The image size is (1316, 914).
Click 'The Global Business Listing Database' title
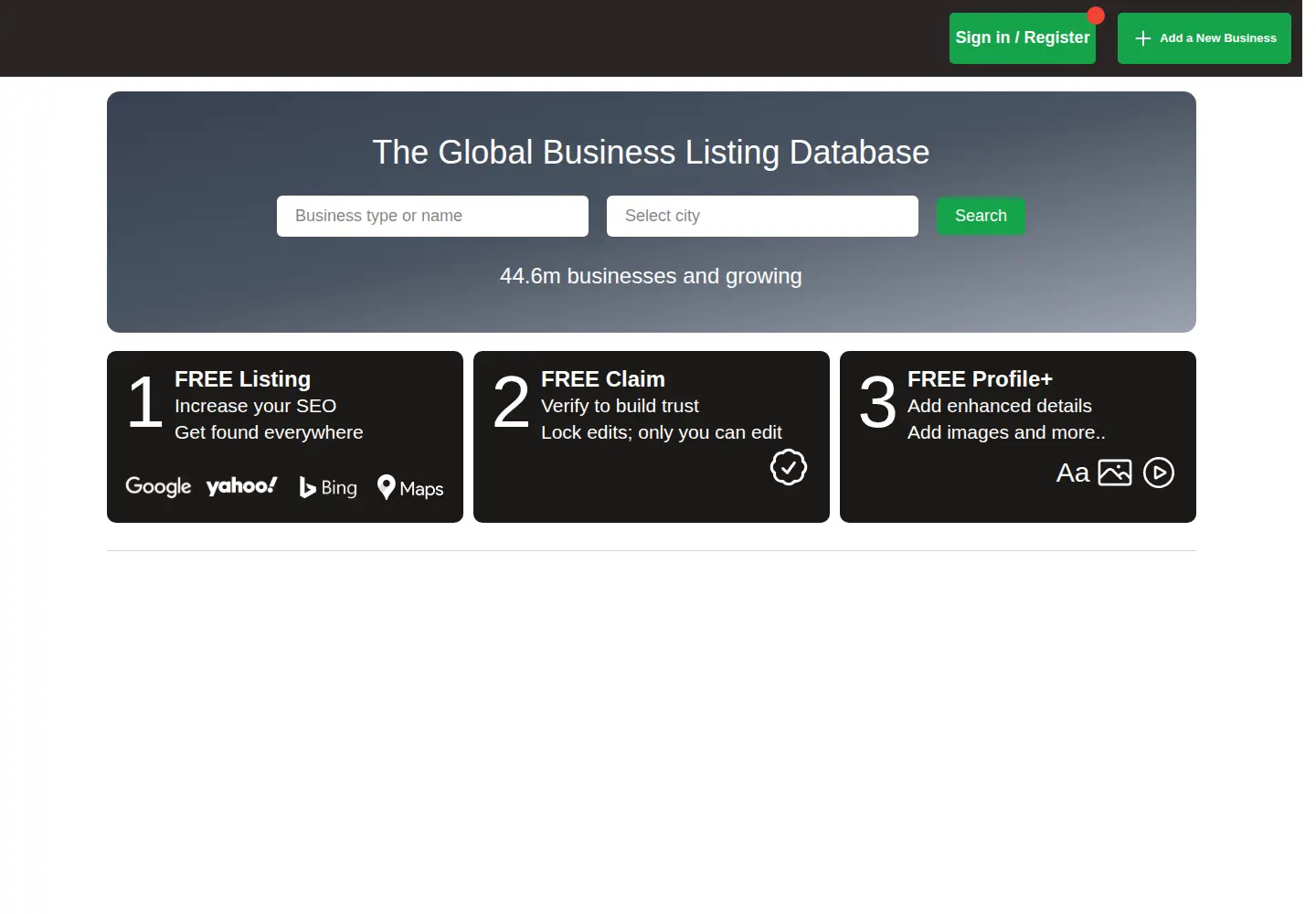coord(651,153)
